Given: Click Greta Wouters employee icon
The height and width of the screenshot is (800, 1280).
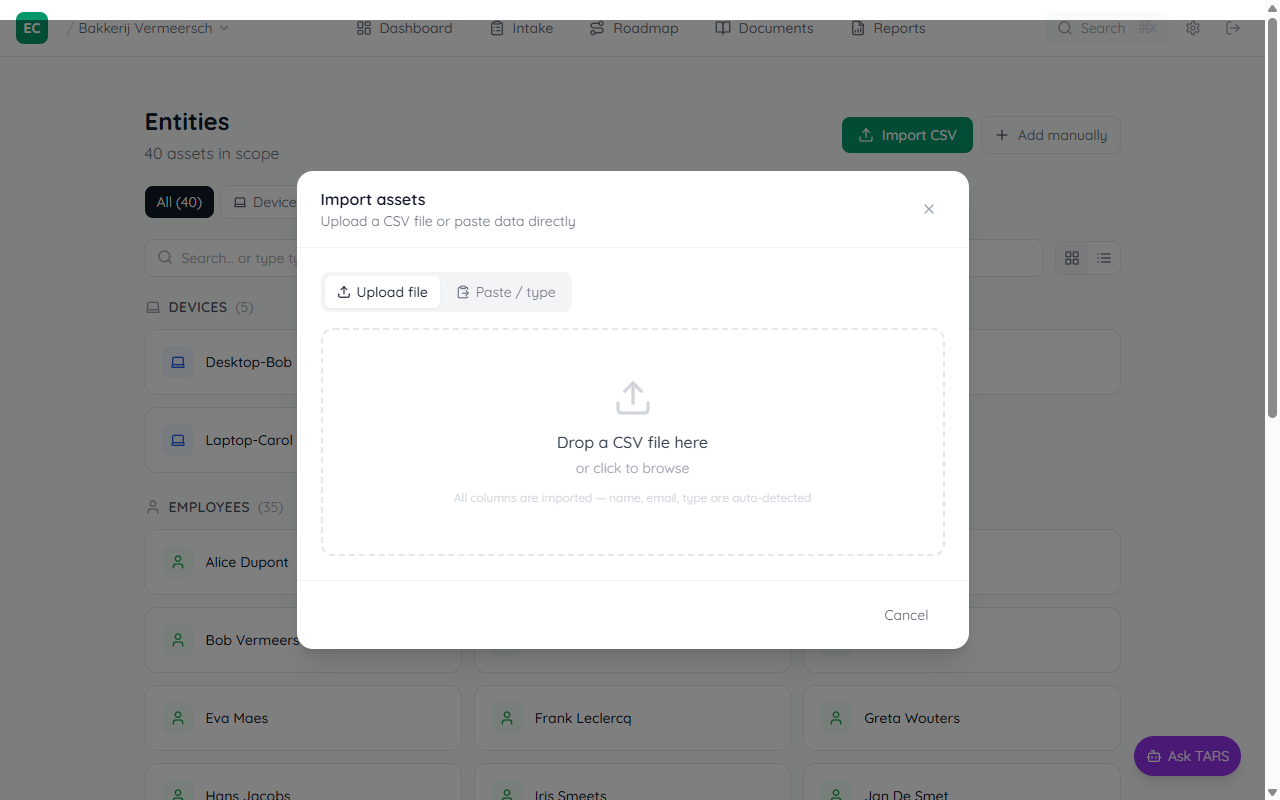Looking at the screenshot, I should pyautogui.click(x=836, y=718).
